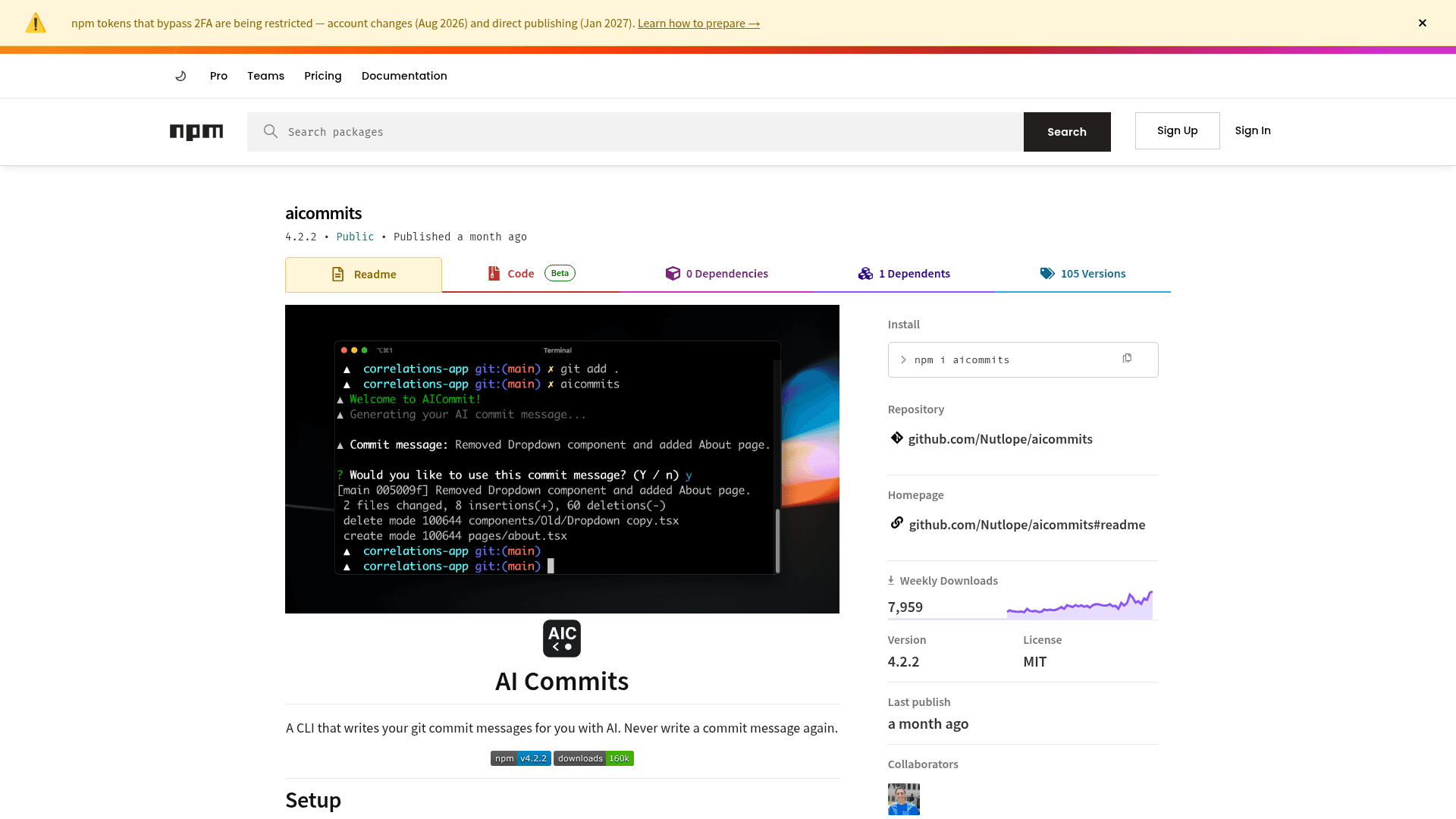Click the Versions tags icon
This screenshot has height=819, width=1456.
1047,274
